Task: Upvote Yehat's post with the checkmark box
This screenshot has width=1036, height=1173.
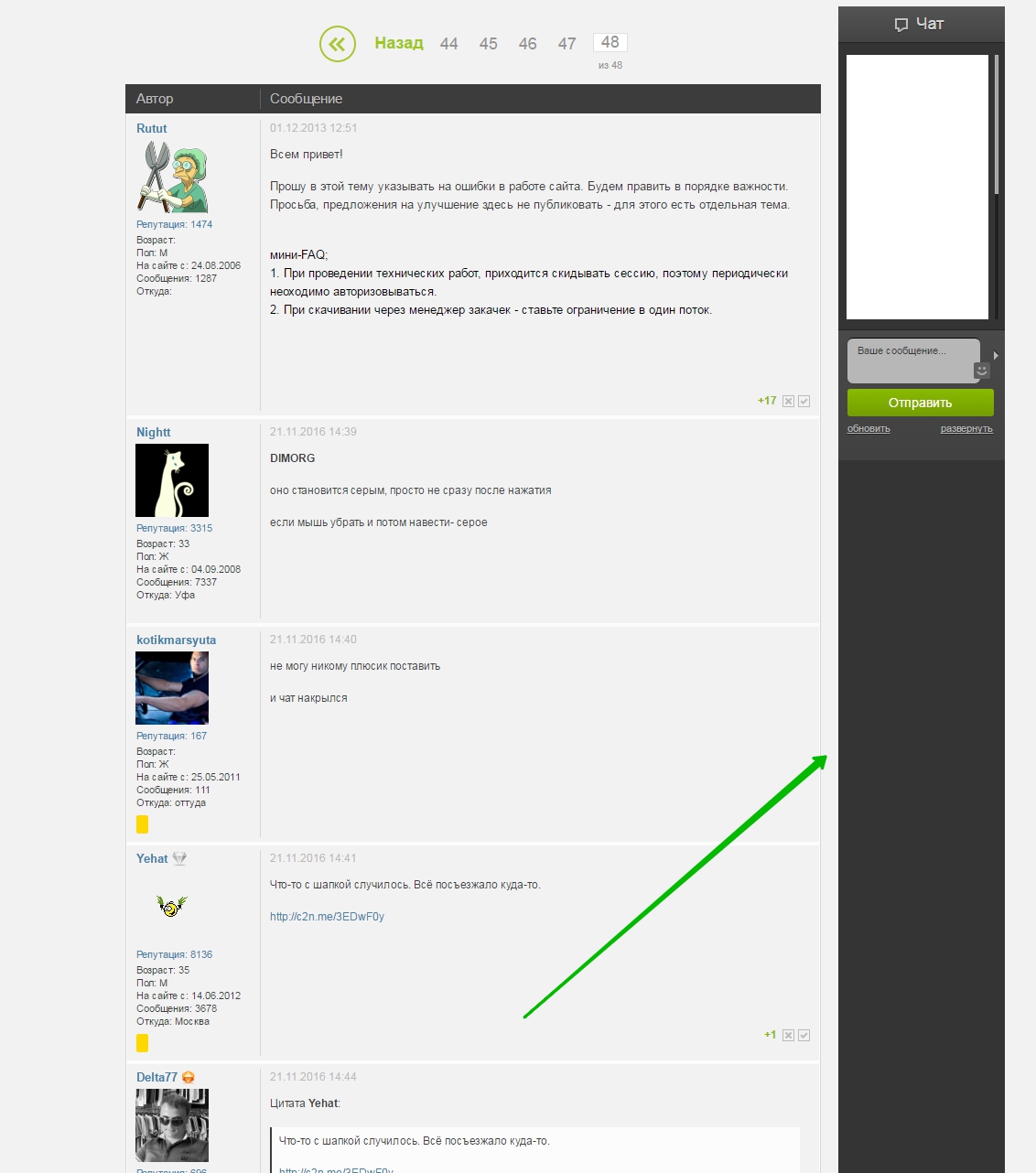Action: [x=804, y=1036]
